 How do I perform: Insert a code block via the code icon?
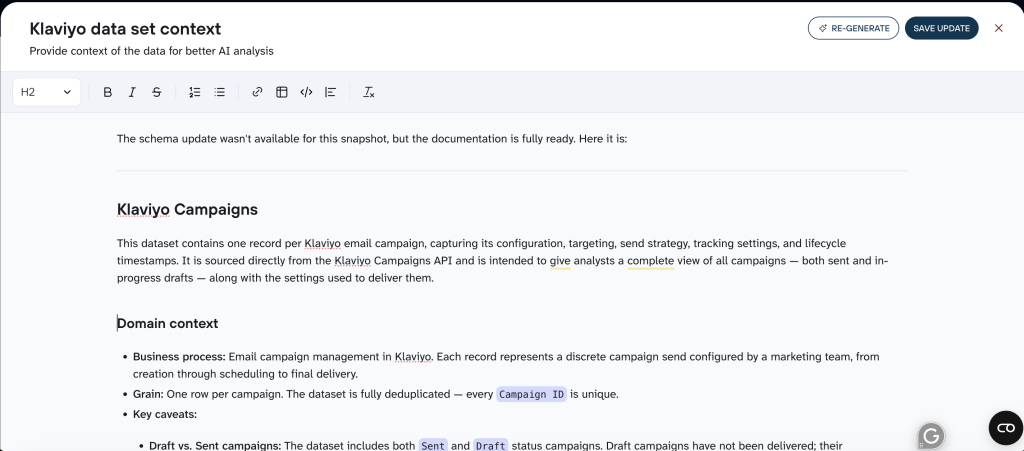(306, 92)
